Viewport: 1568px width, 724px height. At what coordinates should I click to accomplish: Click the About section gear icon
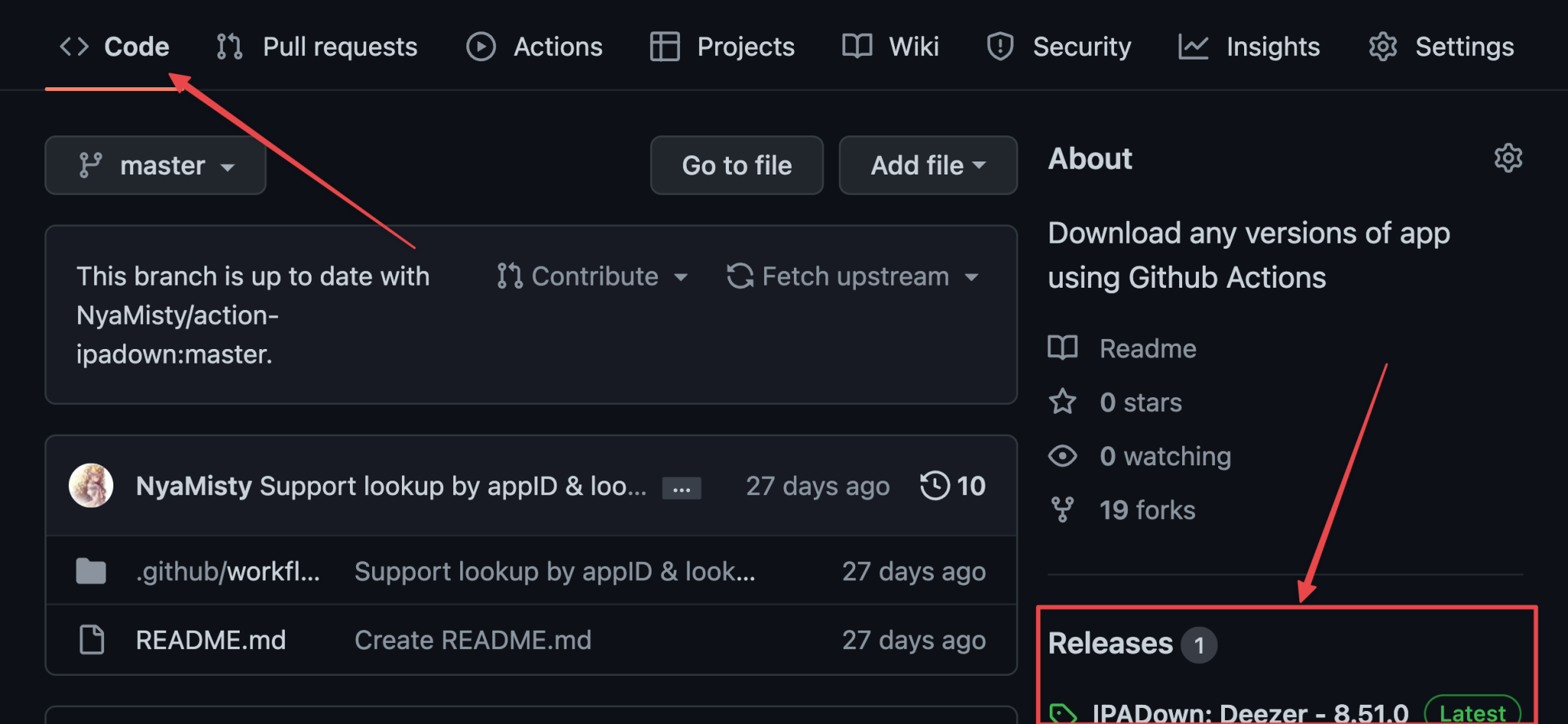pos(1508,158)
